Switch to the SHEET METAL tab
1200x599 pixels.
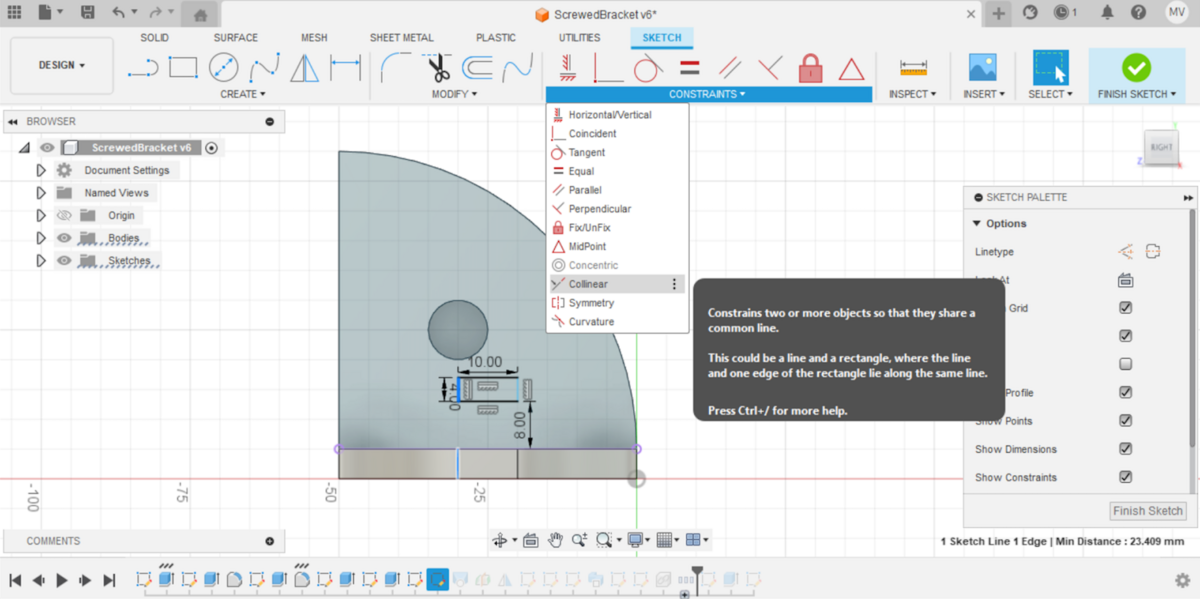click(x=401, y=38)
